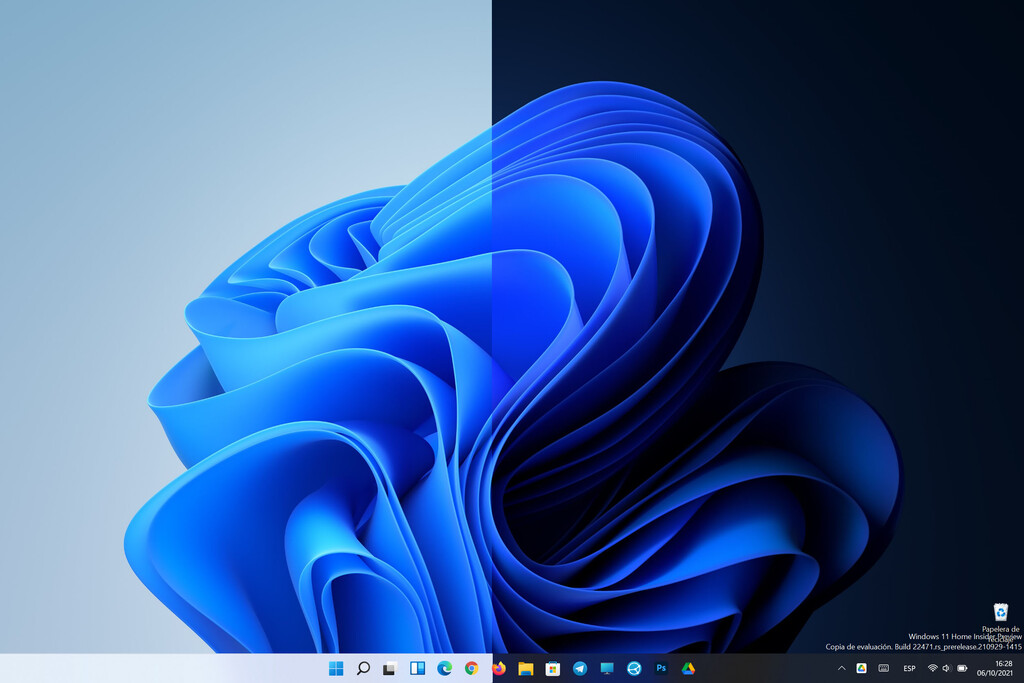The width and height of the screenshot is (1024, 683).
Task: Open Google Drive pinned beside Photoshop
Action: pyautogui.click(x=688, y=668)
